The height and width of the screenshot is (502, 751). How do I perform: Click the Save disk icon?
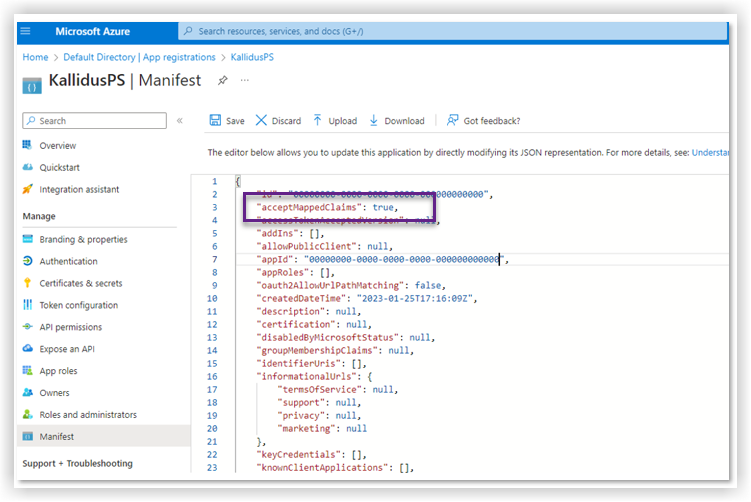click(216, 120)
